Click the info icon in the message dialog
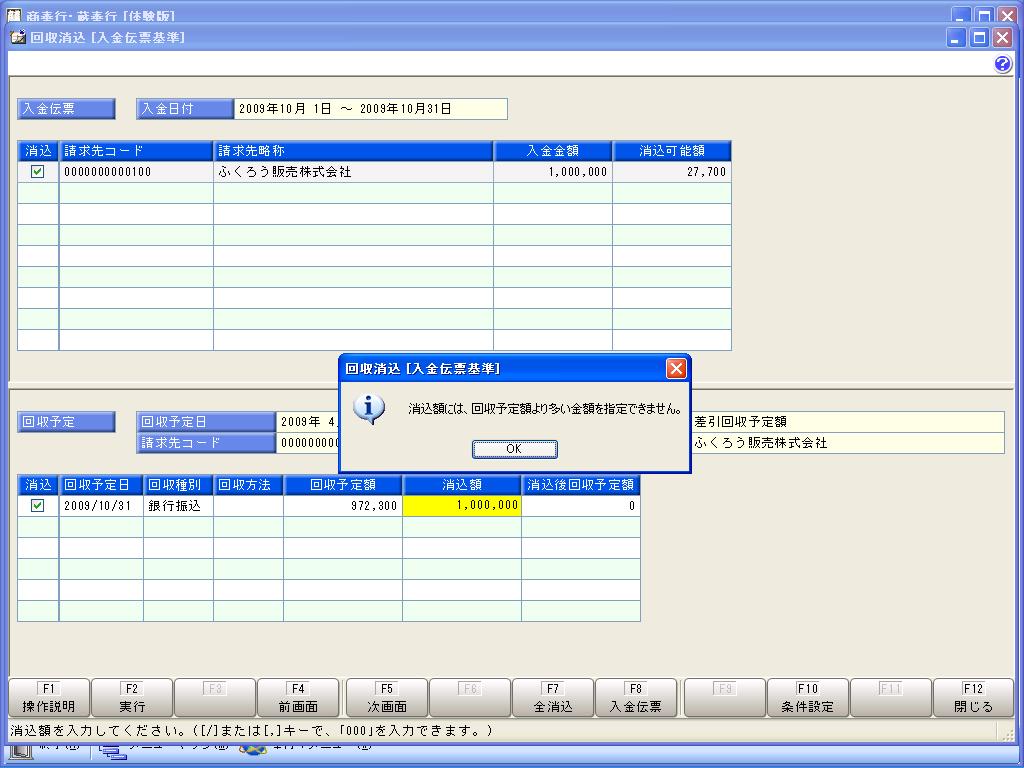Image resolution: width=1024 pixels, height=768 pixels. point(369,409)
